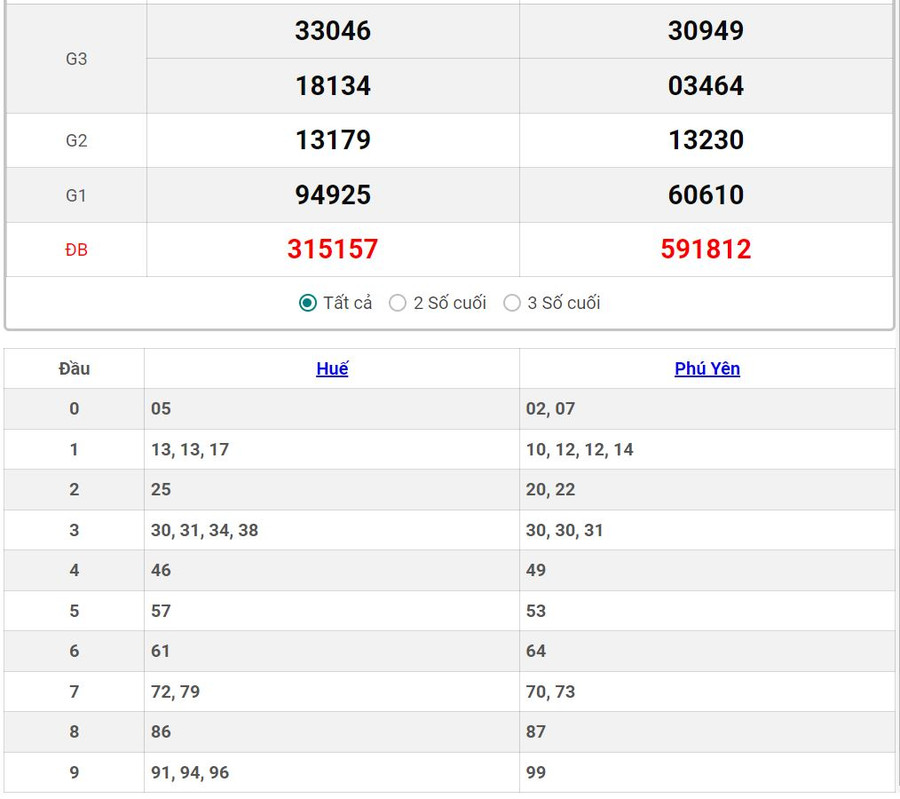The width and height of the screenshot is (900, 799).
Task: Click the red ĐB number 591812
Action: click(x=706, y=249)
